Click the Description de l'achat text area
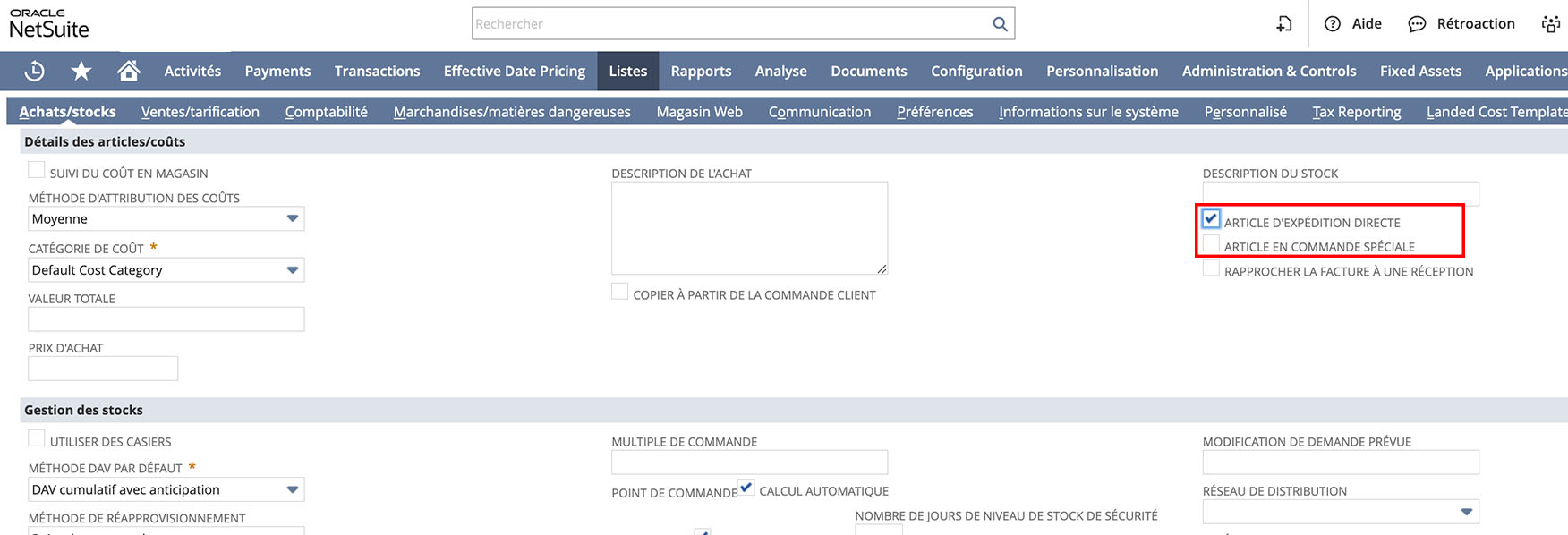1568x535 pixels. 749,228
